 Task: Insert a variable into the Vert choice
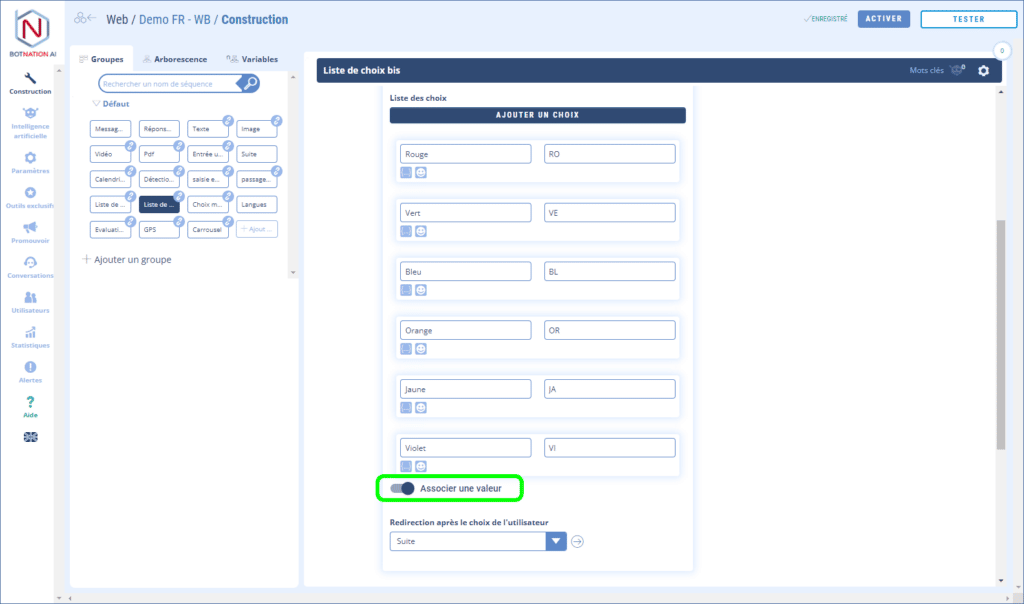[406, 230]
